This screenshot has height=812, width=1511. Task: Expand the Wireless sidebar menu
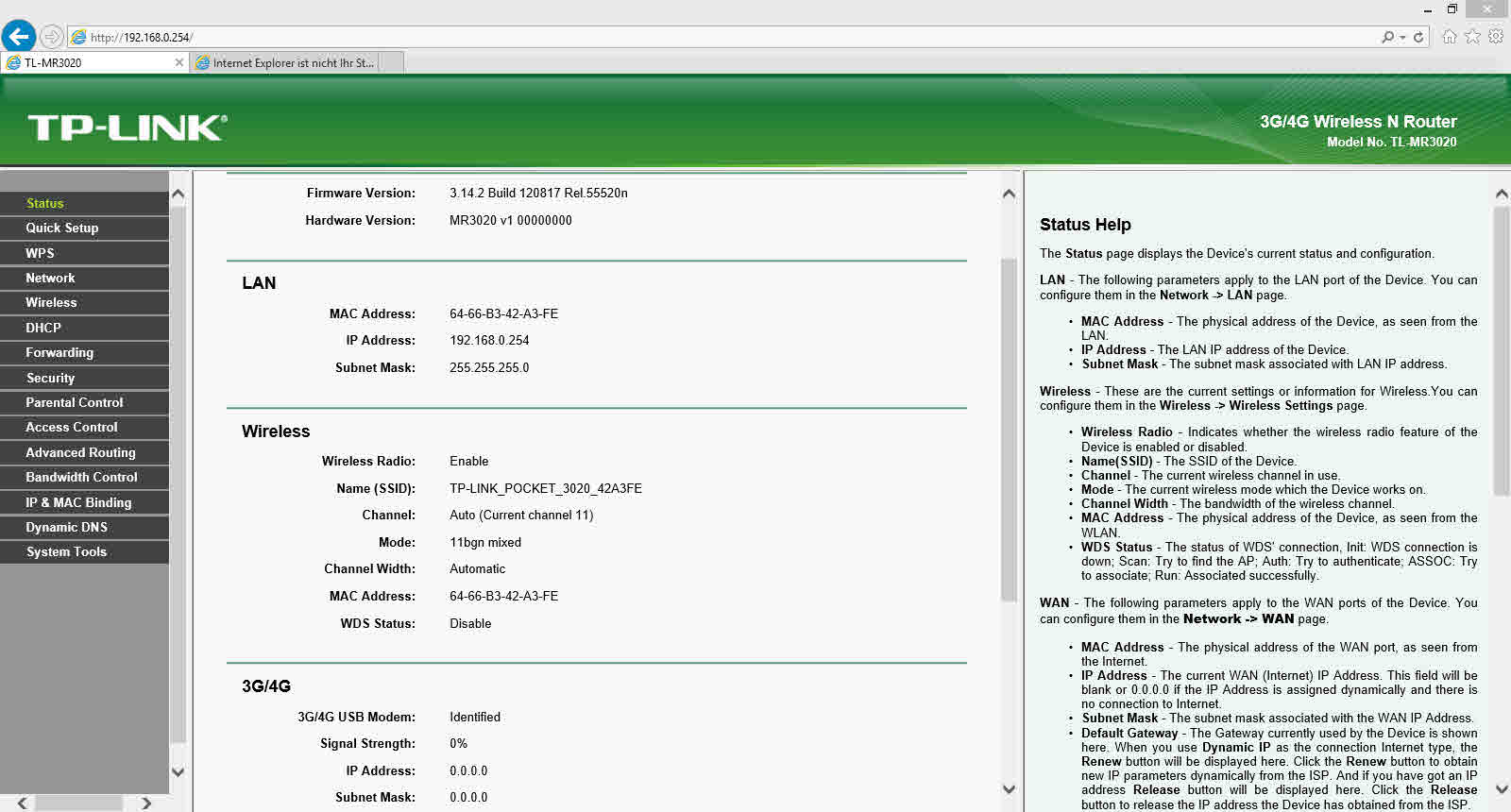coord(84,302)
